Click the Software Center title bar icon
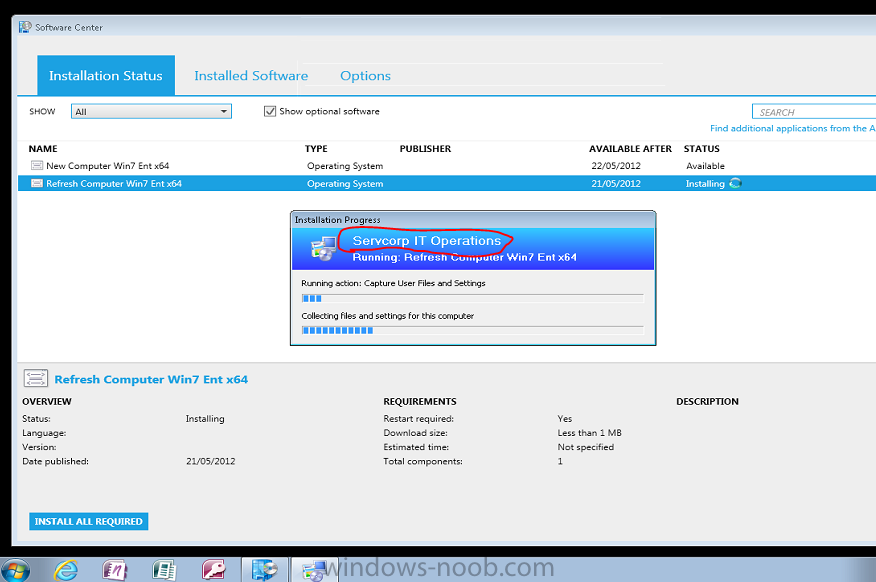876x582 pixels. [25, 27]
